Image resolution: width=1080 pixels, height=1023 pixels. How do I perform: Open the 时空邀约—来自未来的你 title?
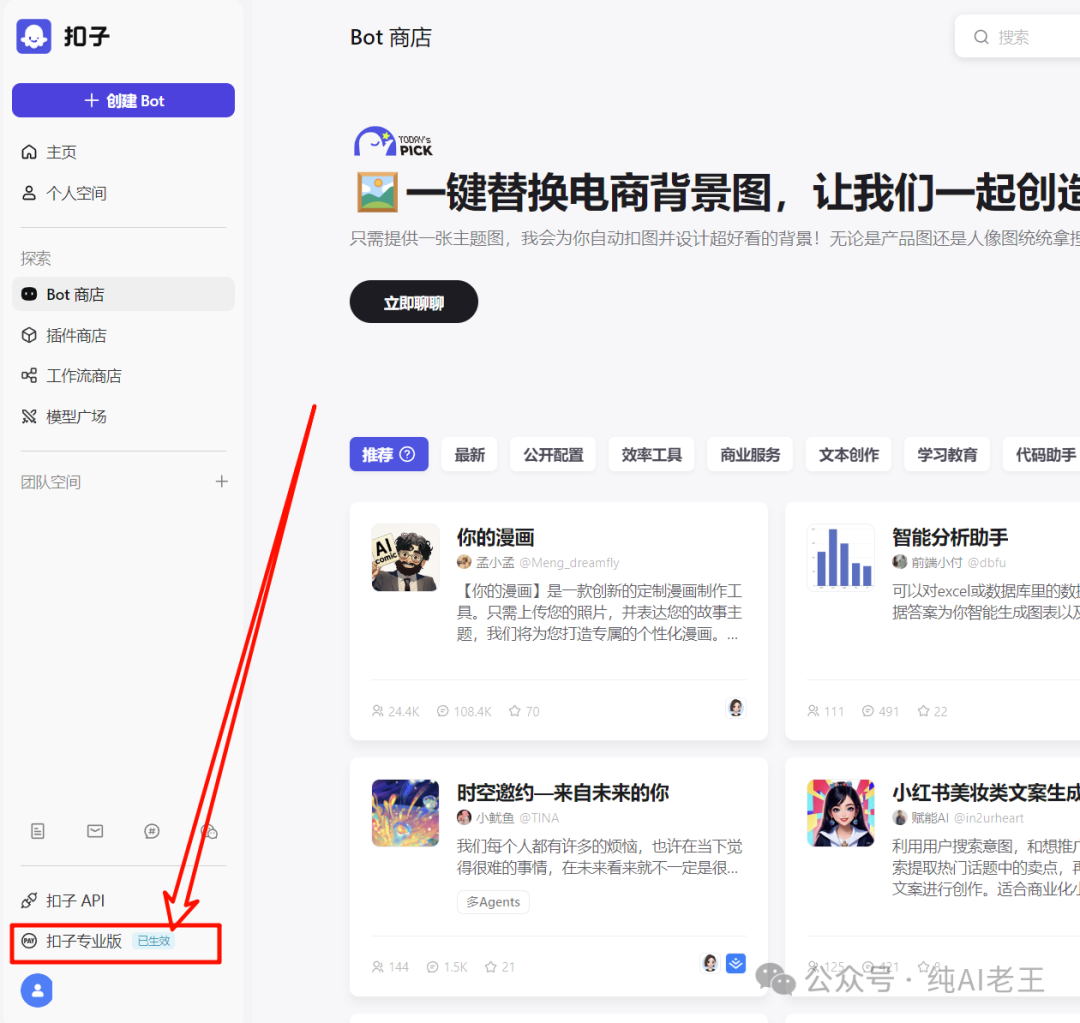pos(563,793)
